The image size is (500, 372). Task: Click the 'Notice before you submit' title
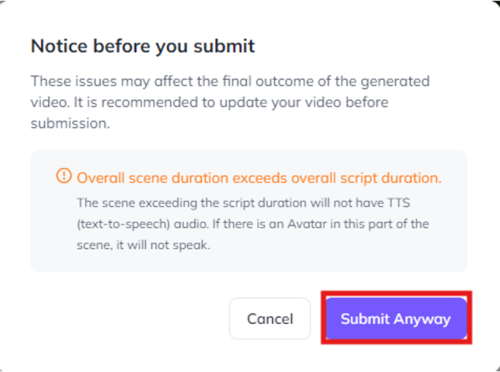[x=143, y=46]
